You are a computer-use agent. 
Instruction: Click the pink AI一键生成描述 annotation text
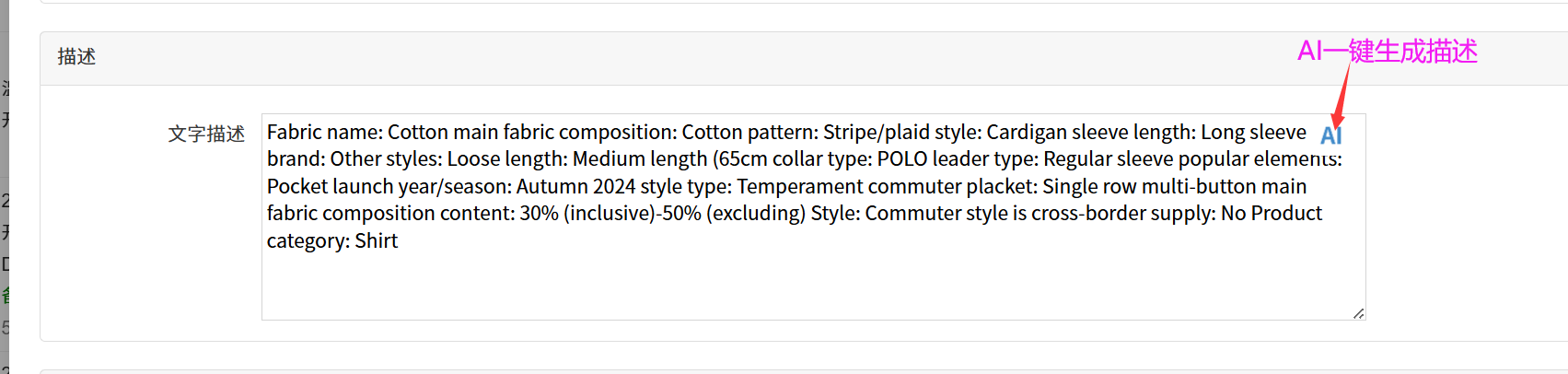(1387, 52)
